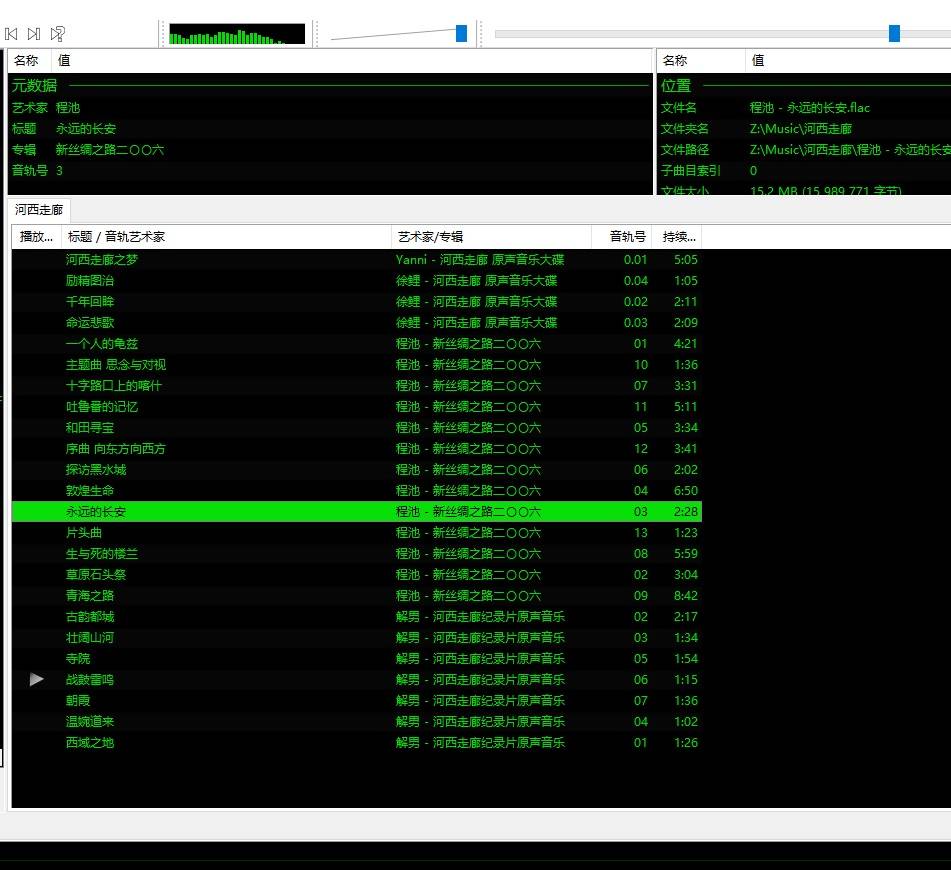Click the spectrum visualizer display
Screen dimensions: 951x870
coord(237,34)
